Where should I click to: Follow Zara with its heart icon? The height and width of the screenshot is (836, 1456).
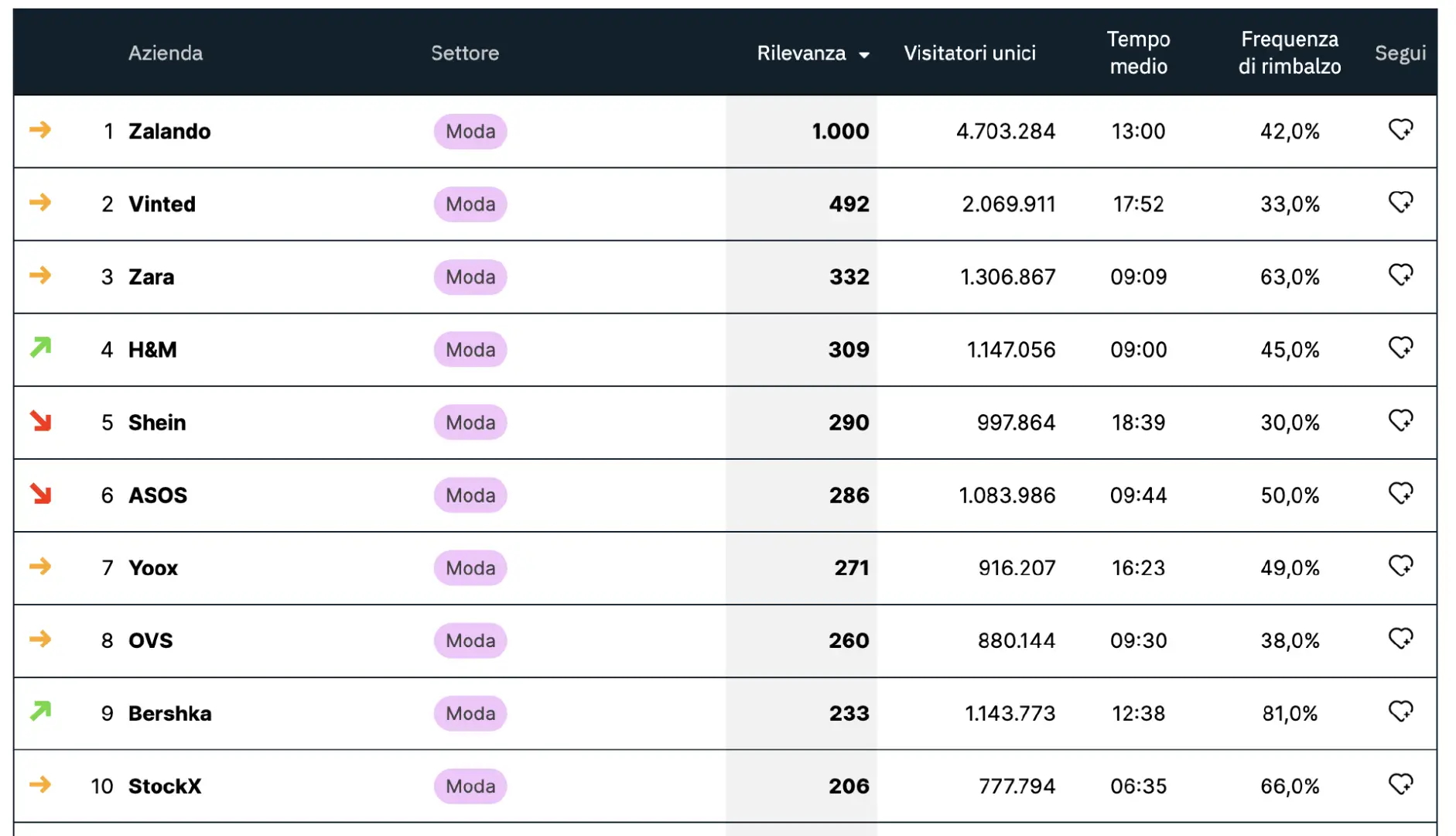[x=1400, y=275]
